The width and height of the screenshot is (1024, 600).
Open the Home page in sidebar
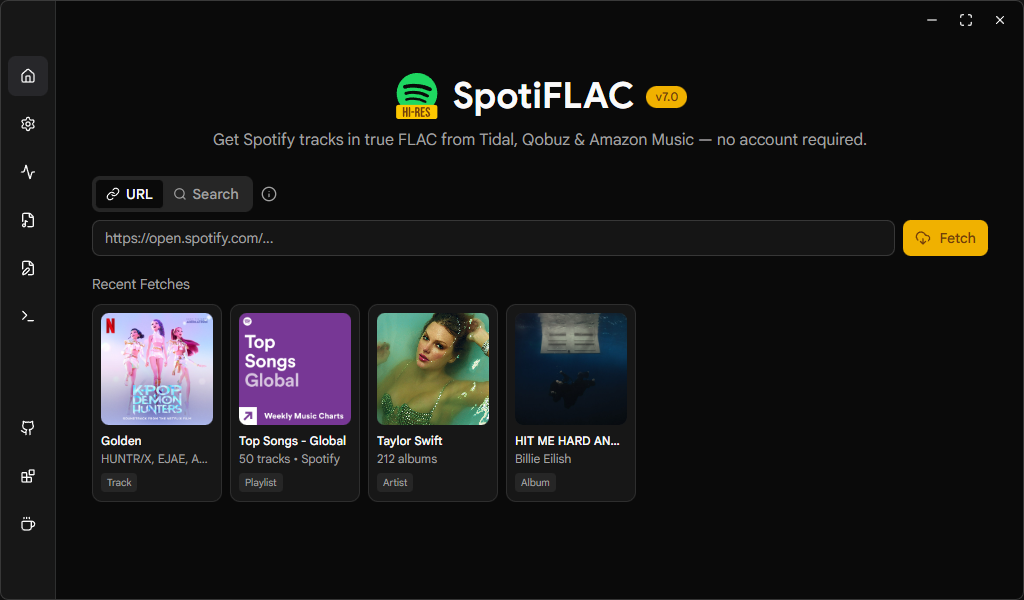pos(28,76)
